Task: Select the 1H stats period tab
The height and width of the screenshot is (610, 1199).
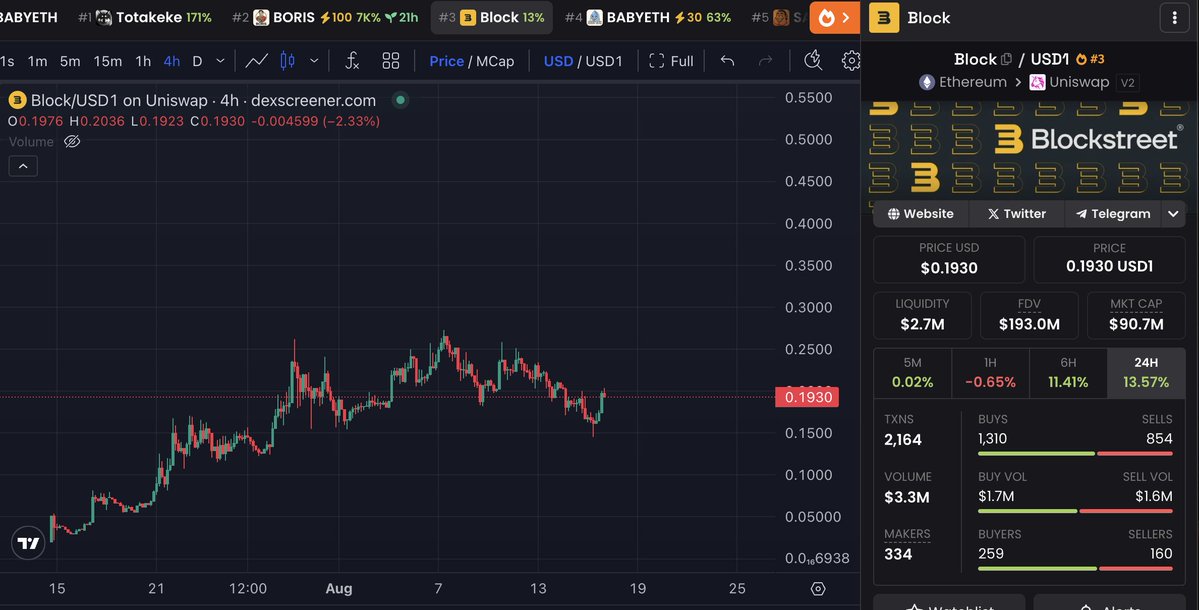Action: point(990,373)
